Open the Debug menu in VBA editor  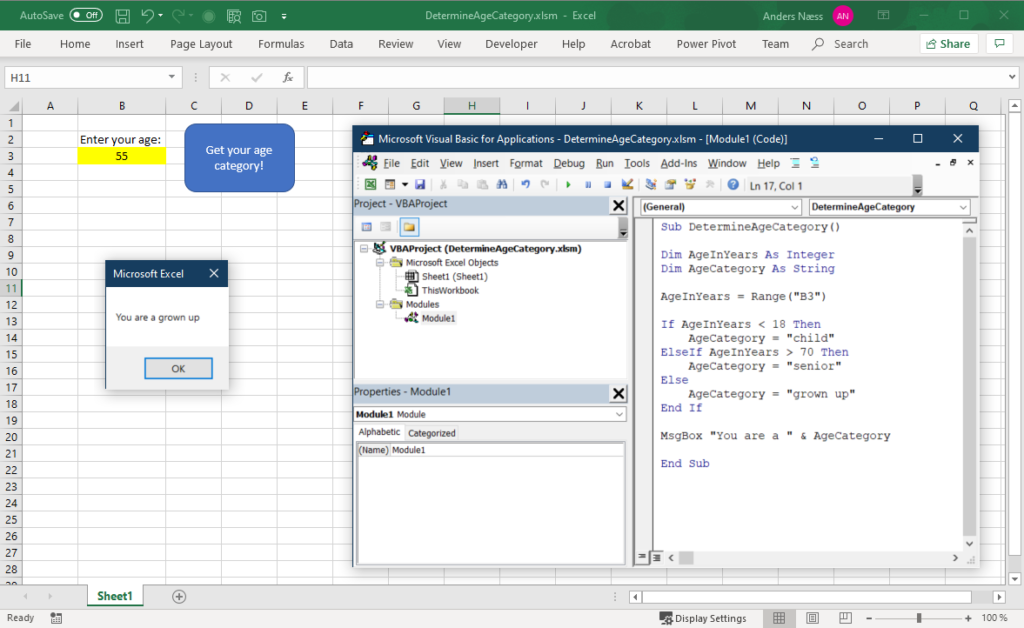(x=569, y=163)
